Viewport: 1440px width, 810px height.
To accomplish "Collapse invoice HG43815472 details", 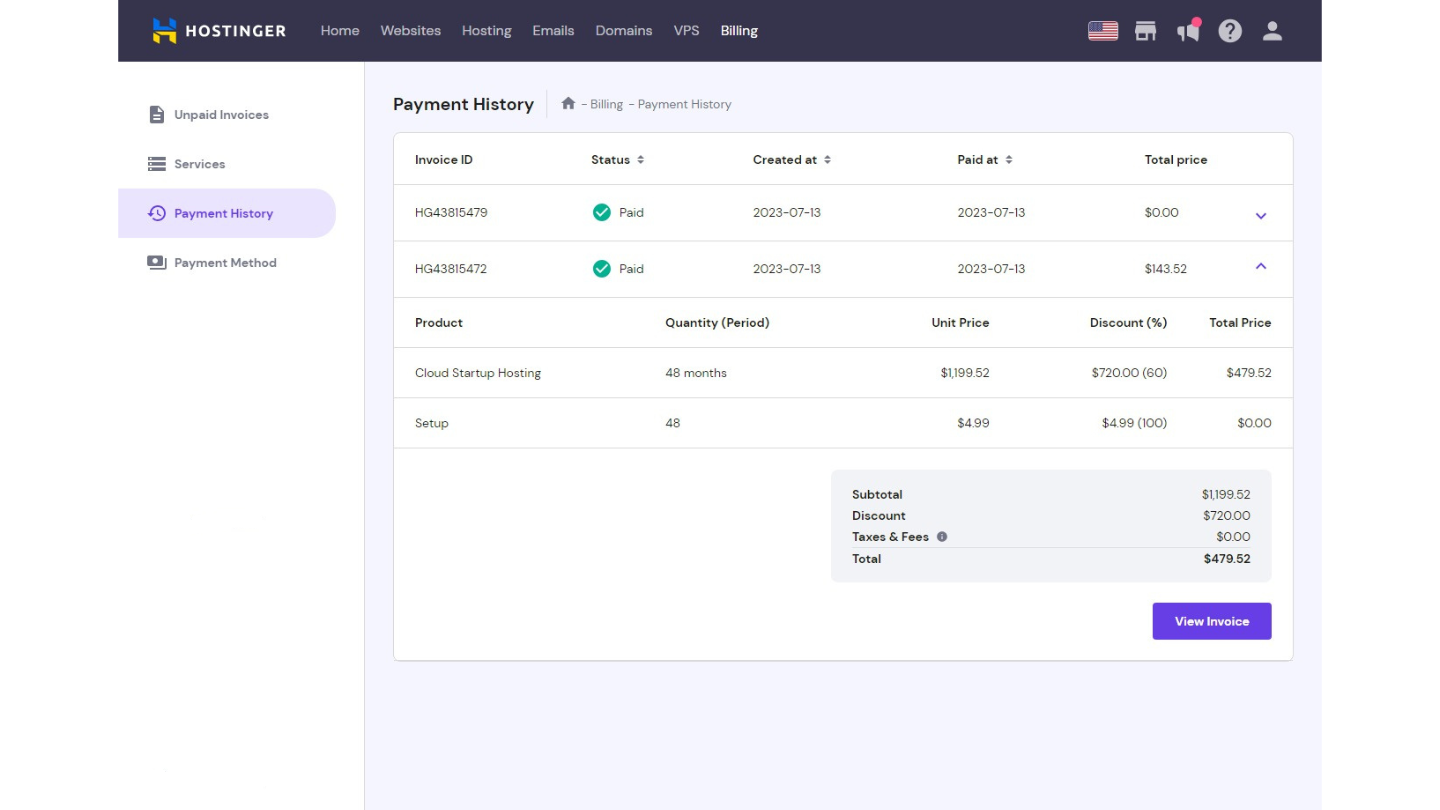I will click(x=1261, y=267).
